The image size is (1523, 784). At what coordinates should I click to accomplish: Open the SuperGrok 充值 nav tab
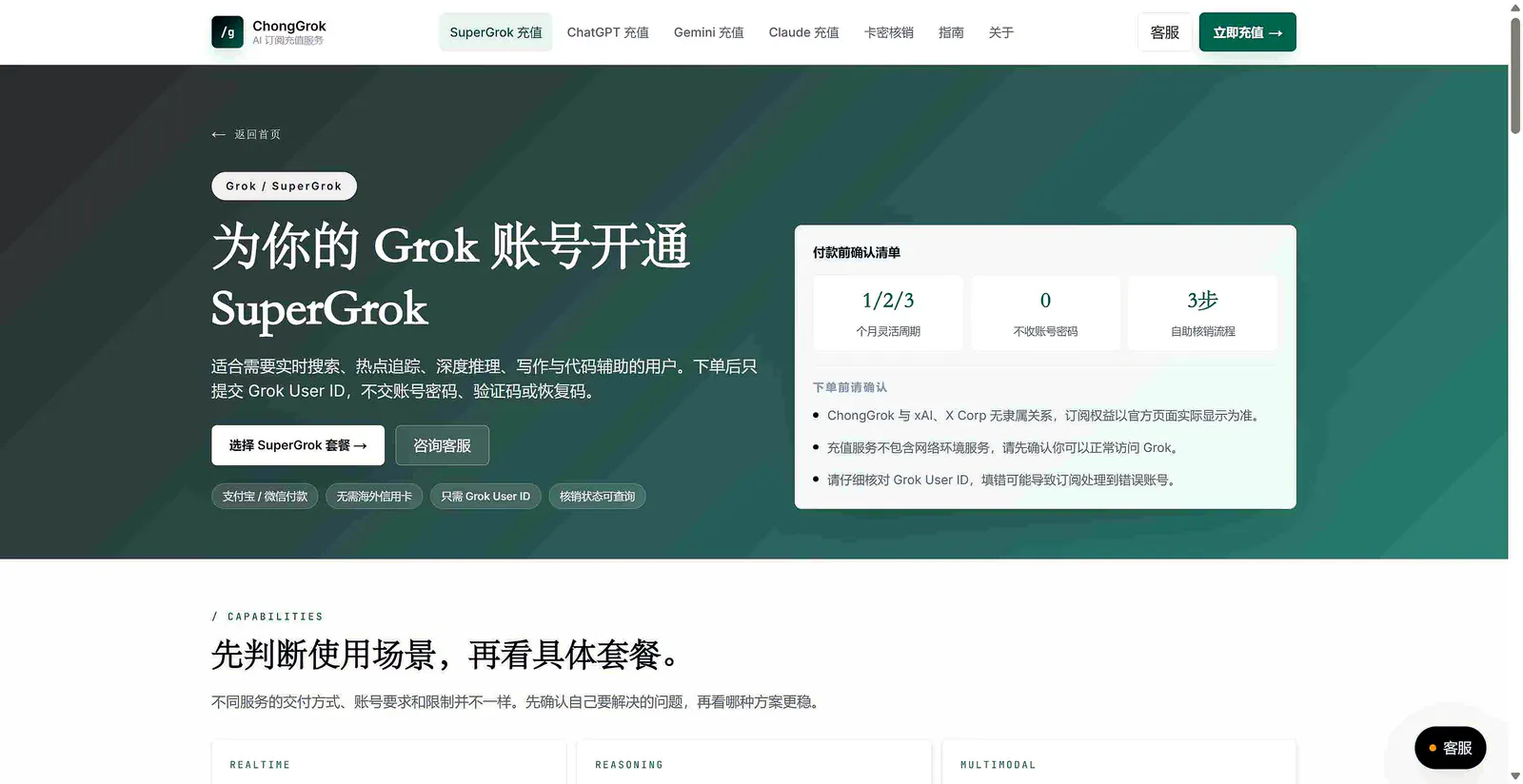point(496,32)
